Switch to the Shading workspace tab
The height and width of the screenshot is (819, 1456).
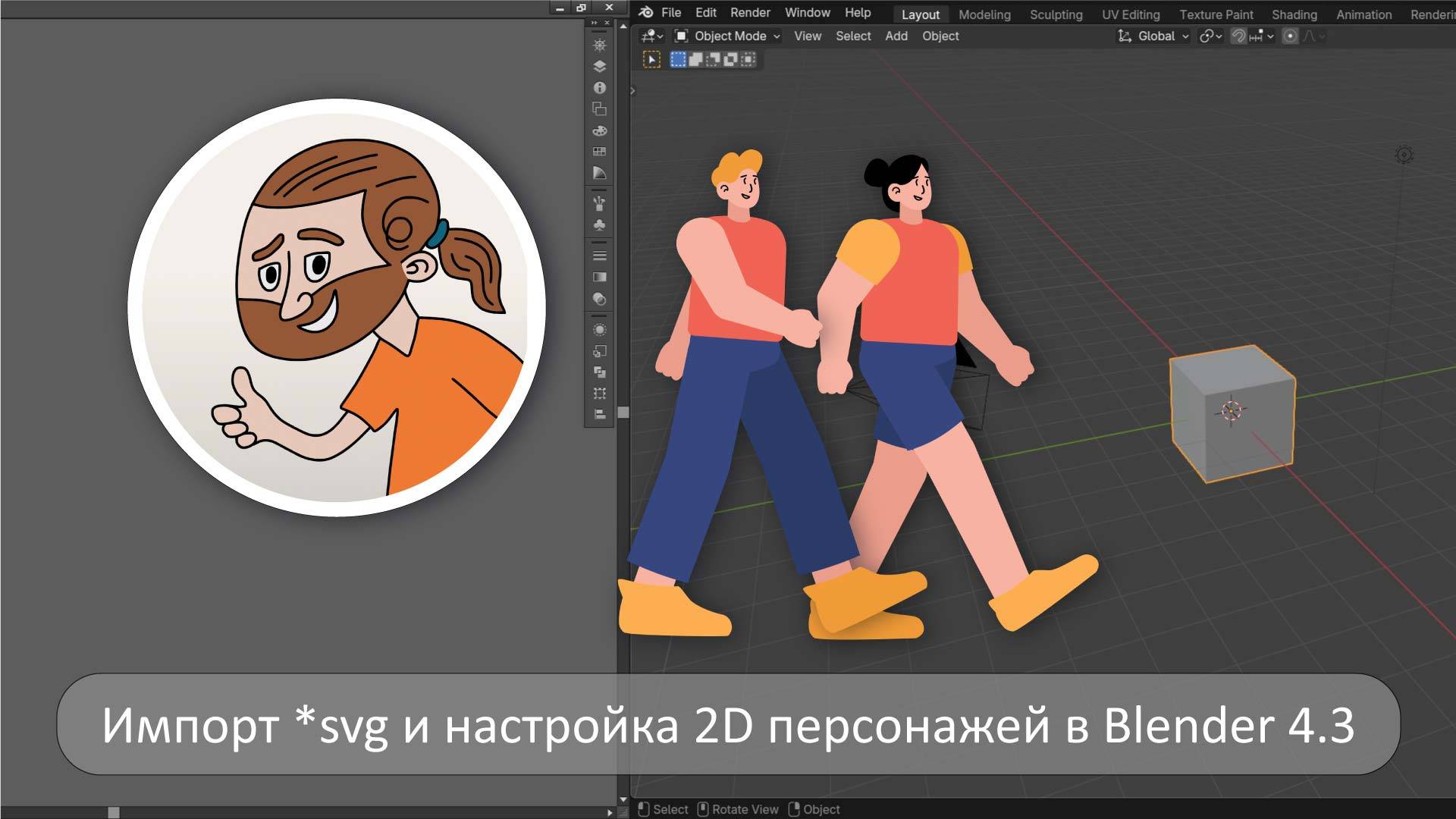1294,14
